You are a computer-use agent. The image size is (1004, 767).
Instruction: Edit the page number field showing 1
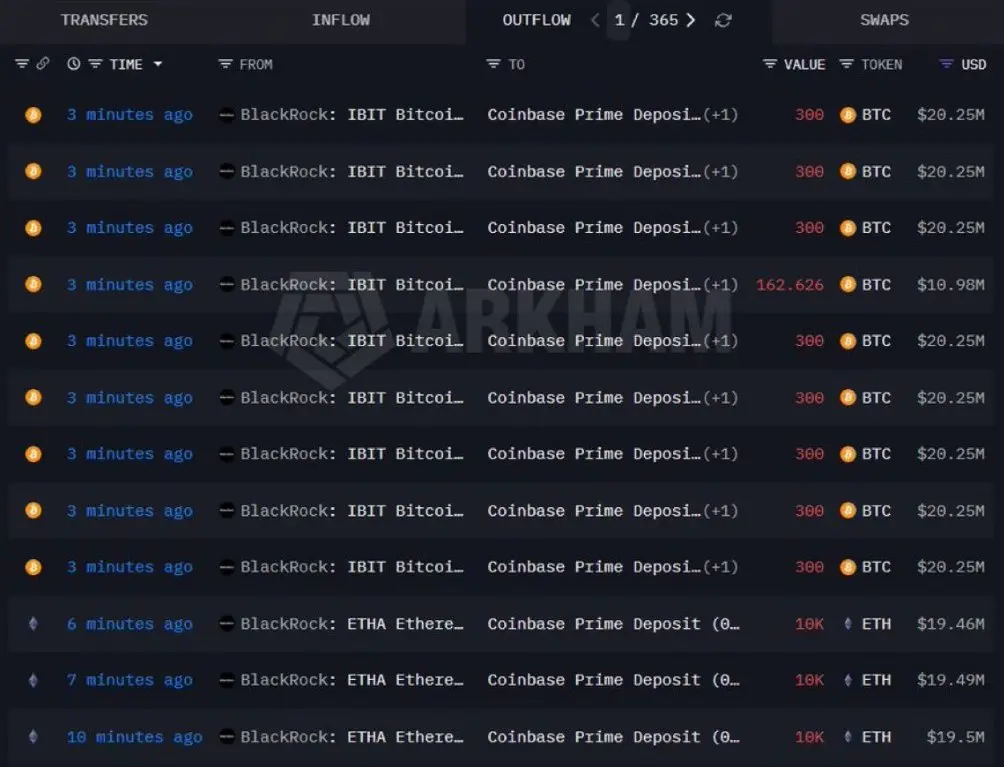click(x=619, y=20)
